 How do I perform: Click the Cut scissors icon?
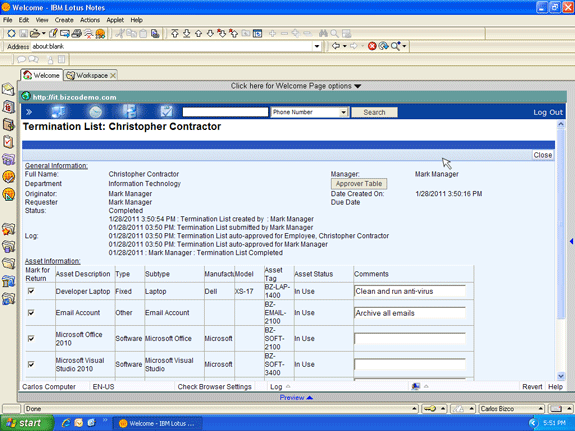coord(119,34)
